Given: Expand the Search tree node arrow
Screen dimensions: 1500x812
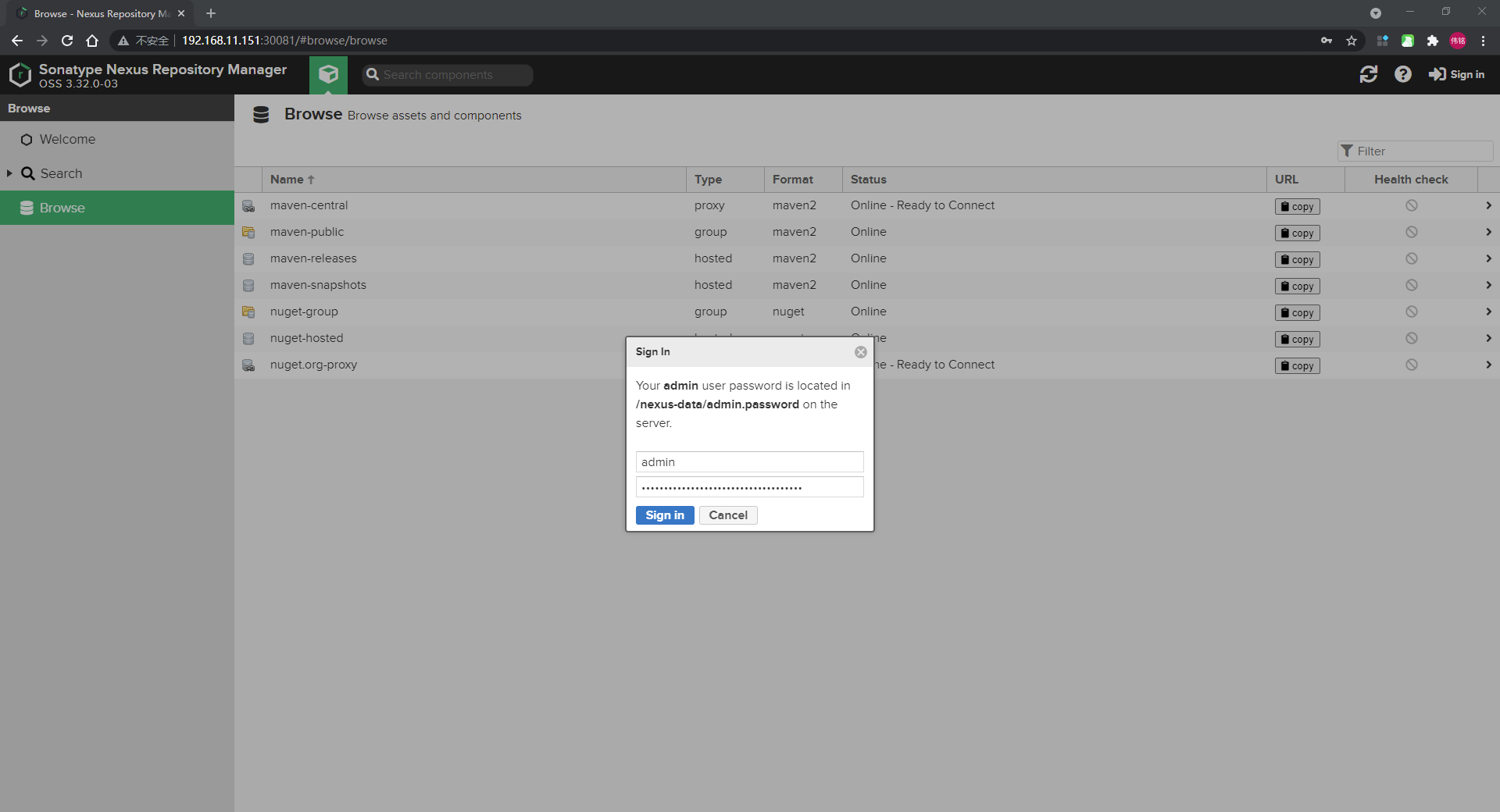Looking at the screenshot, I should tap(9, 173).
